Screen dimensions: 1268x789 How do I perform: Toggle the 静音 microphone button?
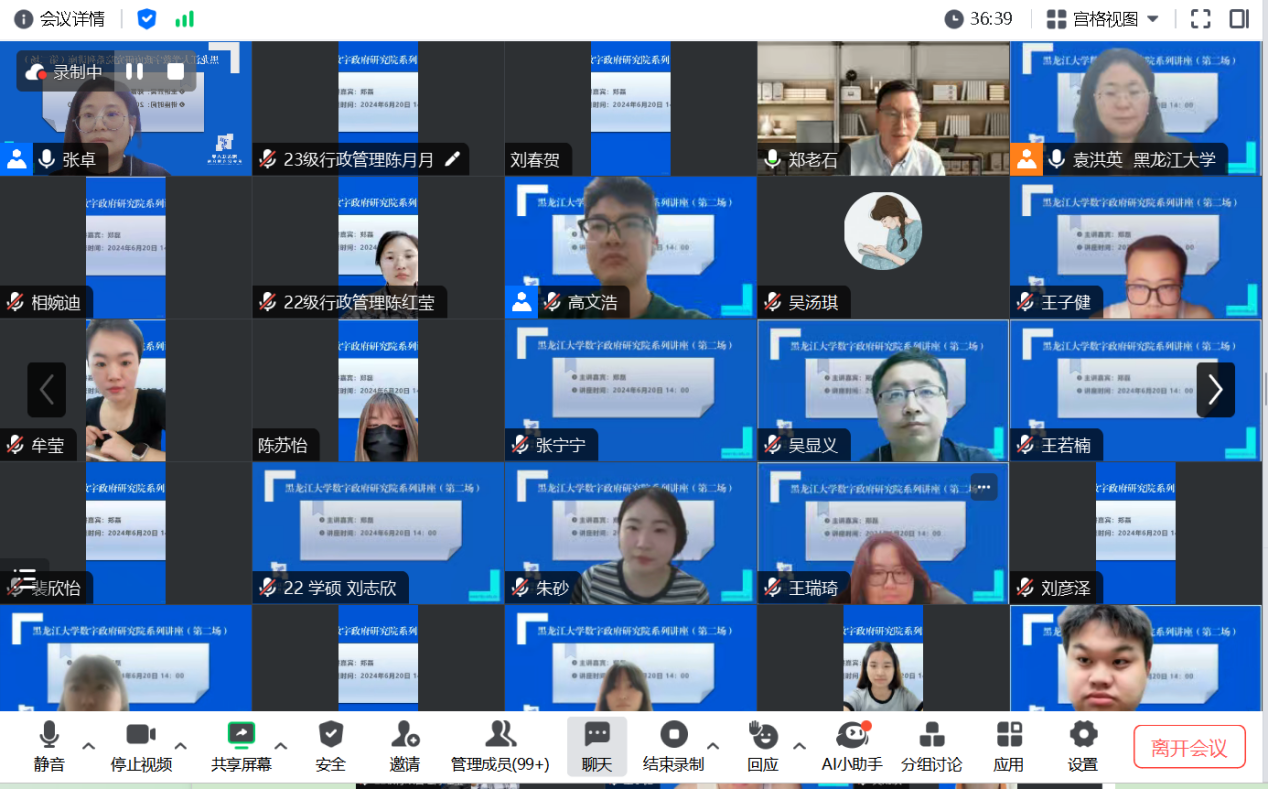click(x=49, y=746)
